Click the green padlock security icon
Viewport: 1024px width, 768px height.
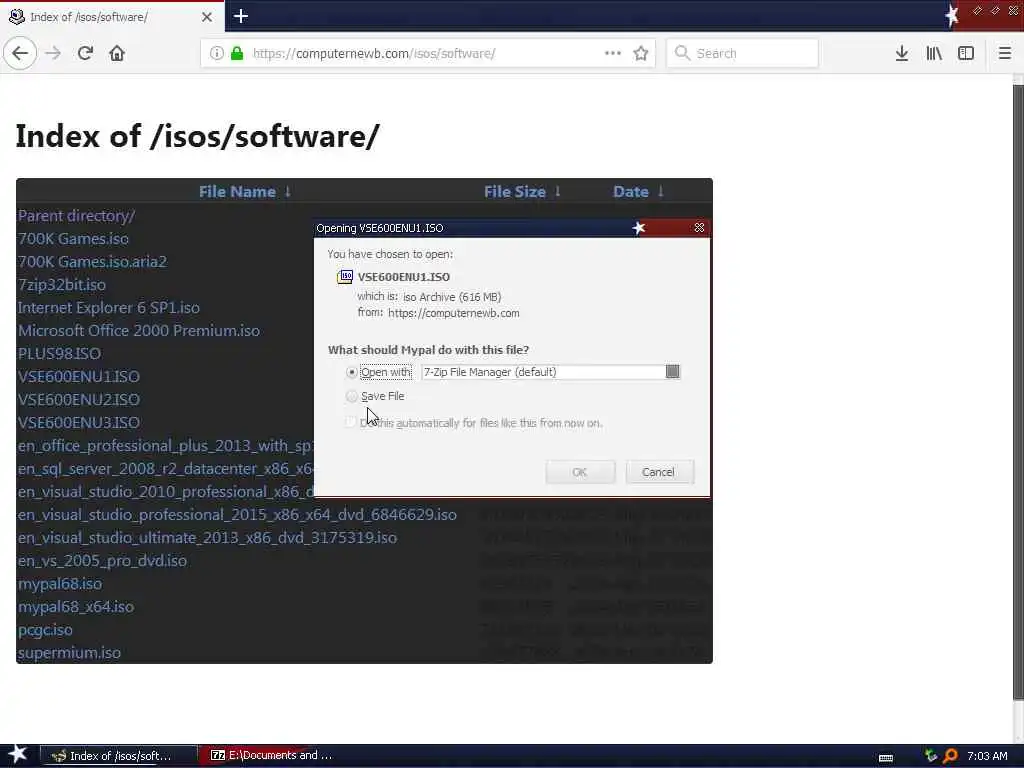tap(237, 54)
